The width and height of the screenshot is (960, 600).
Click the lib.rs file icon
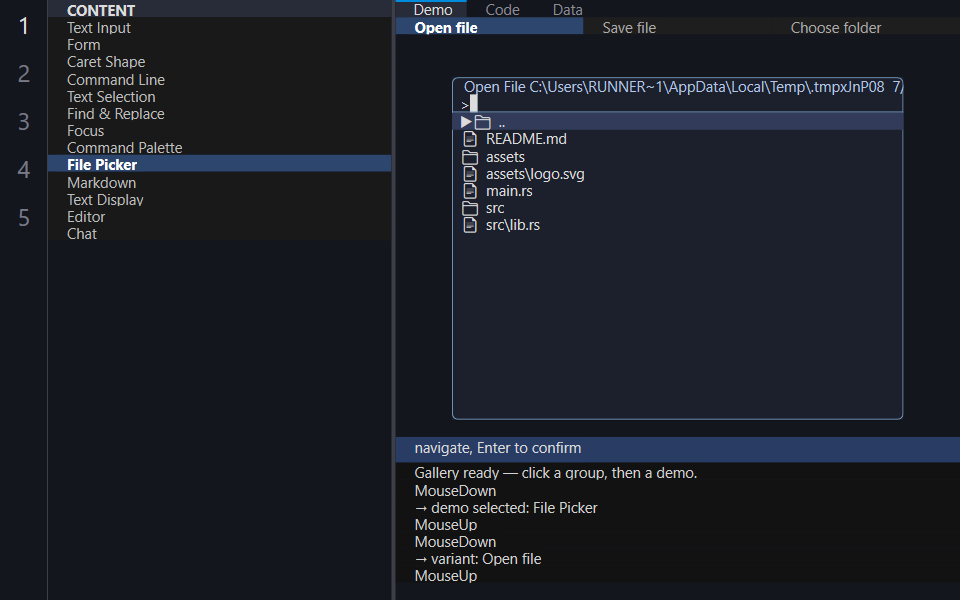(470, 225)
